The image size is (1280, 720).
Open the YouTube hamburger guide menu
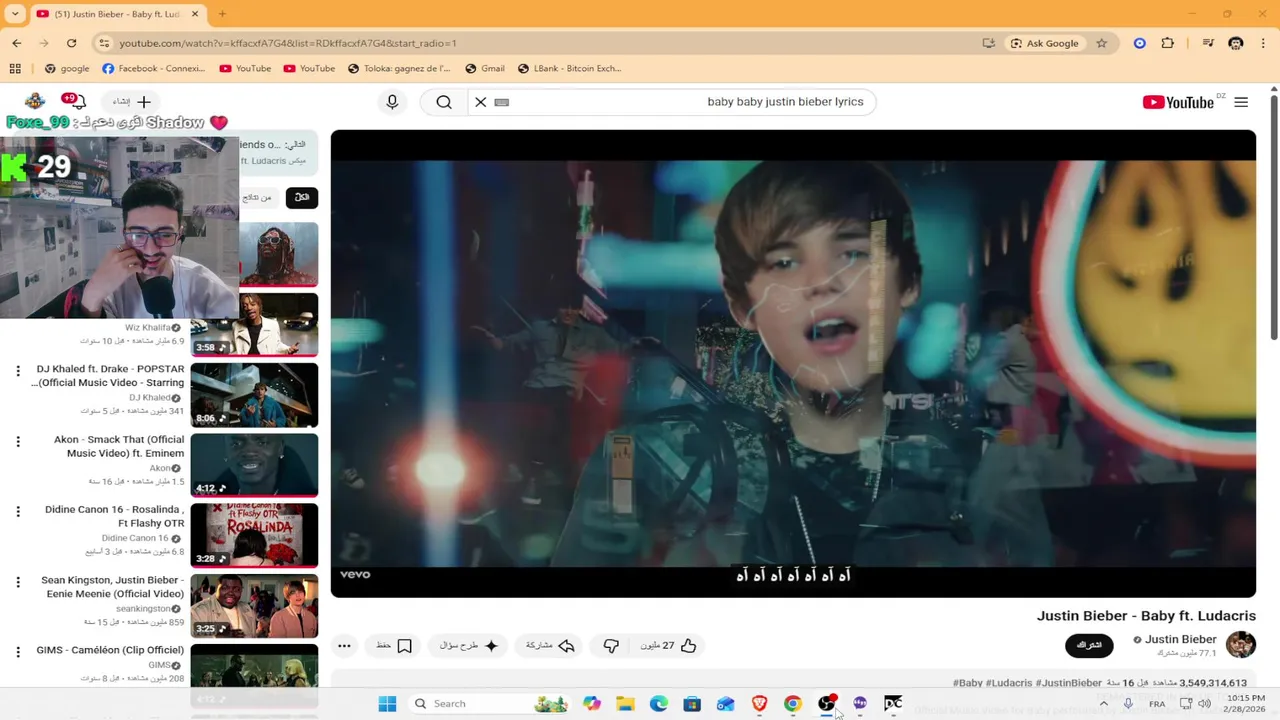pos(1241,102)
